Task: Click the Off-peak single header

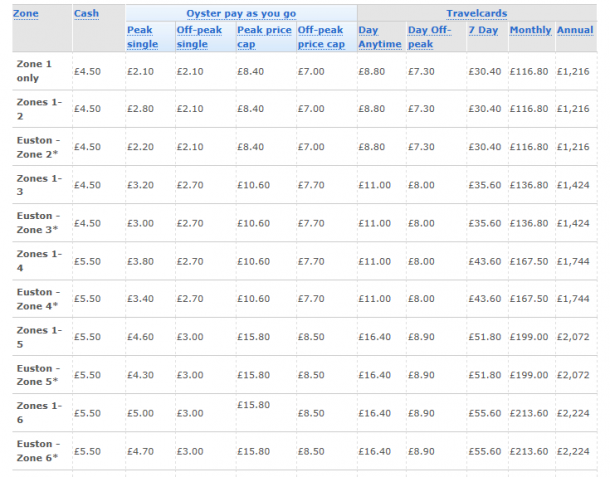Action: click(199, 37)
